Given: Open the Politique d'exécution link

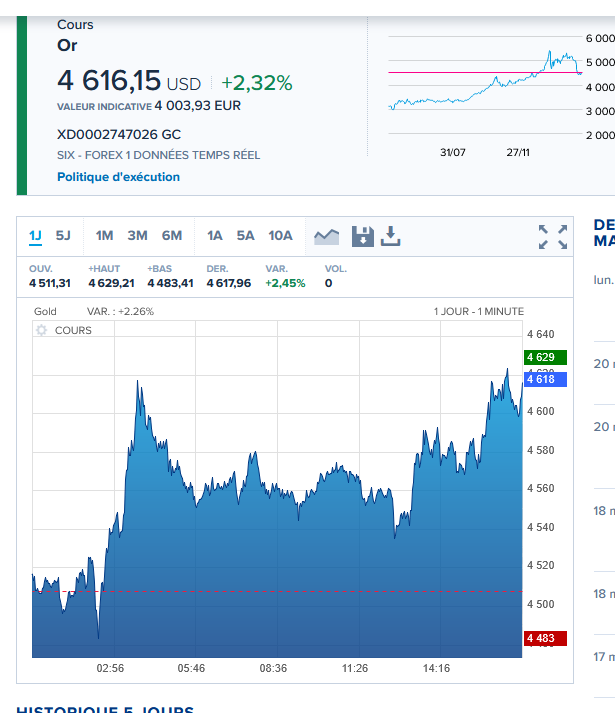Looking at the screenshot, I should point(118,177).
